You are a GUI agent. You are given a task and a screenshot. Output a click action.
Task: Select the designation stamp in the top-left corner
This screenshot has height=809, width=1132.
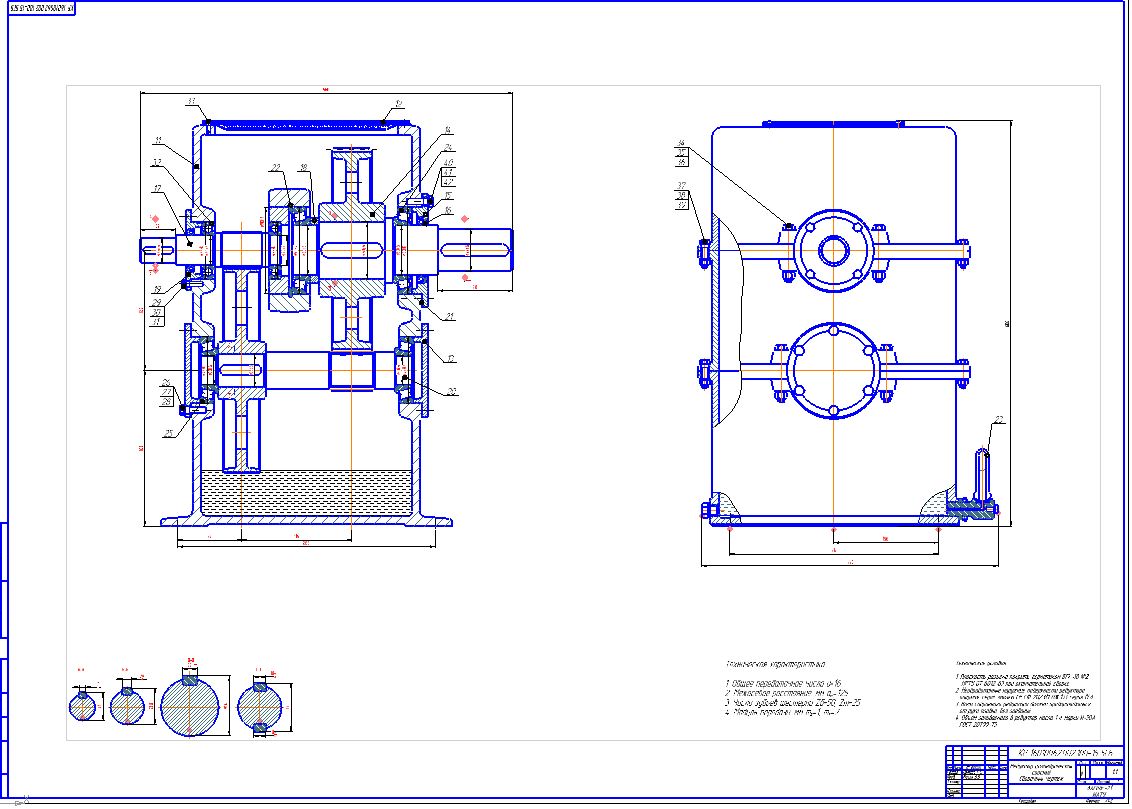coord(42,9)
